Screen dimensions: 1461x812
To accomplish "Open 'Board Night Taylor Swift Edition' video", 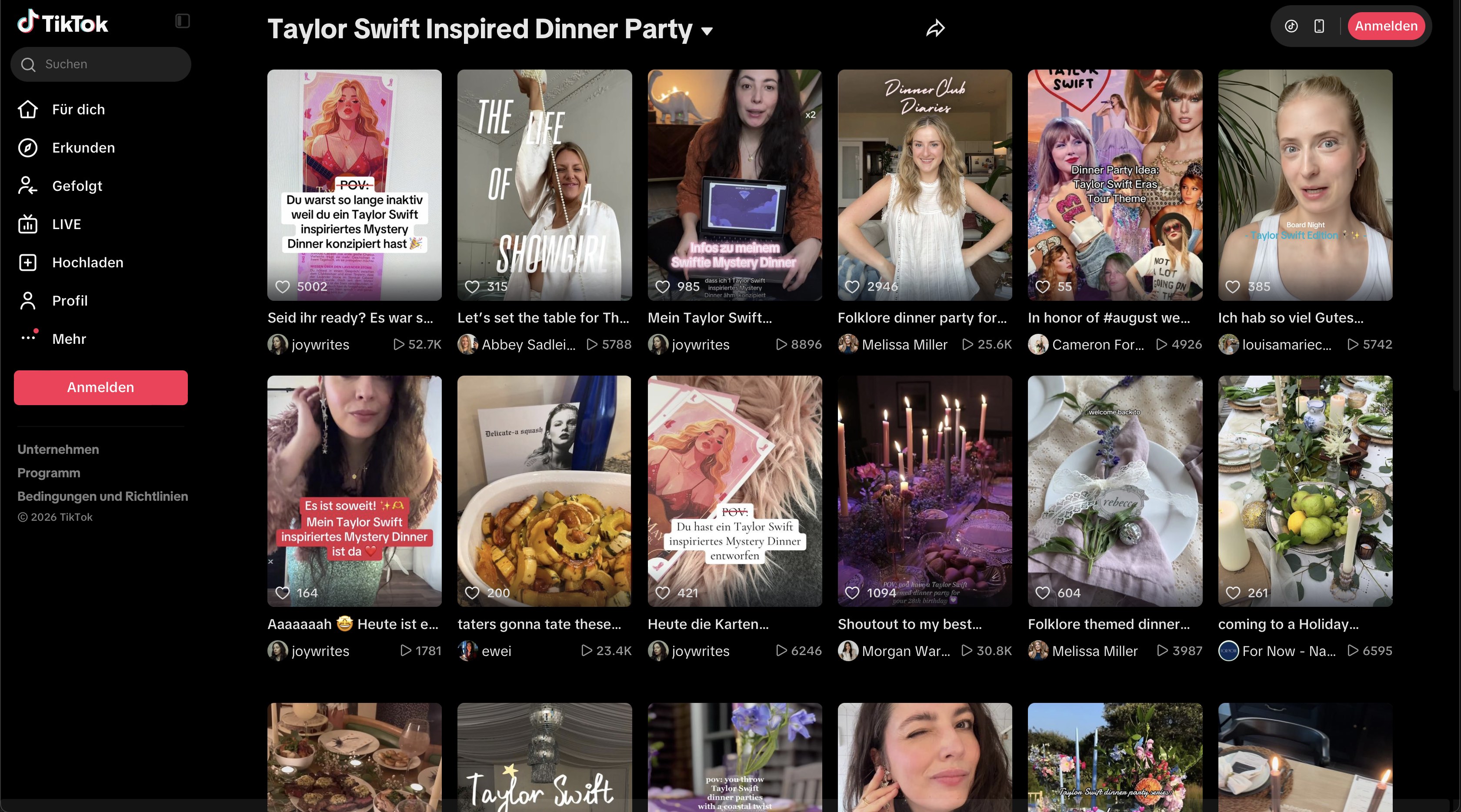I will click(x=1305, y=185).
